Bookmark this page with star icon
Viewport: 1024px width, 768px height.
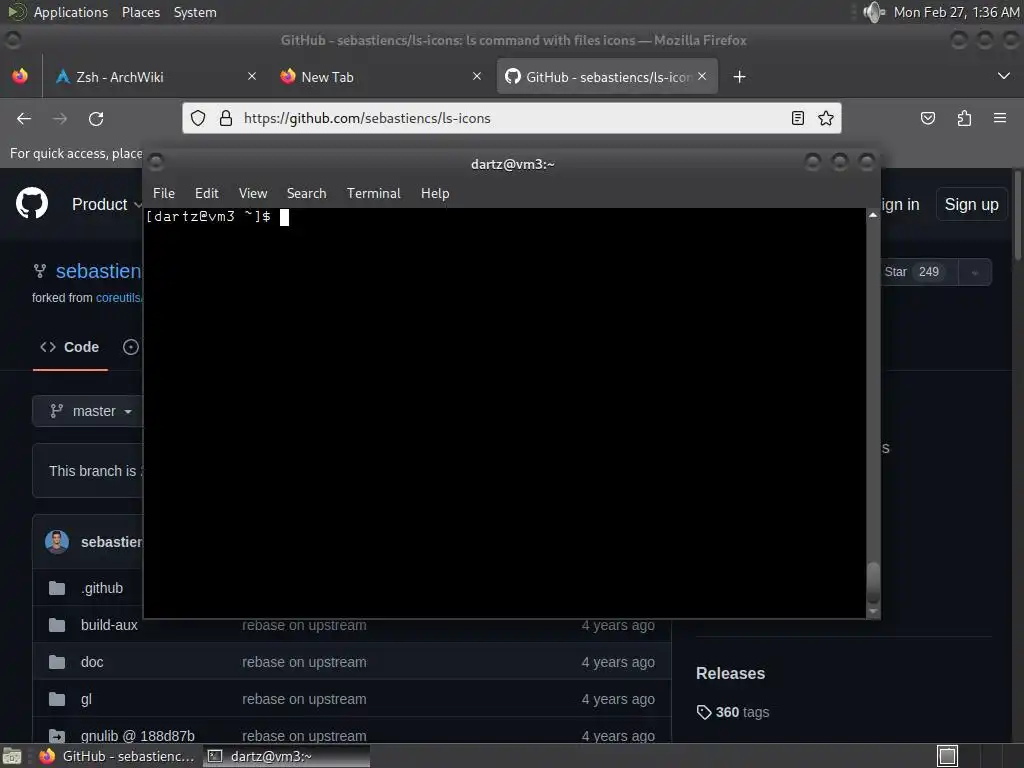(x=825, y=118)
